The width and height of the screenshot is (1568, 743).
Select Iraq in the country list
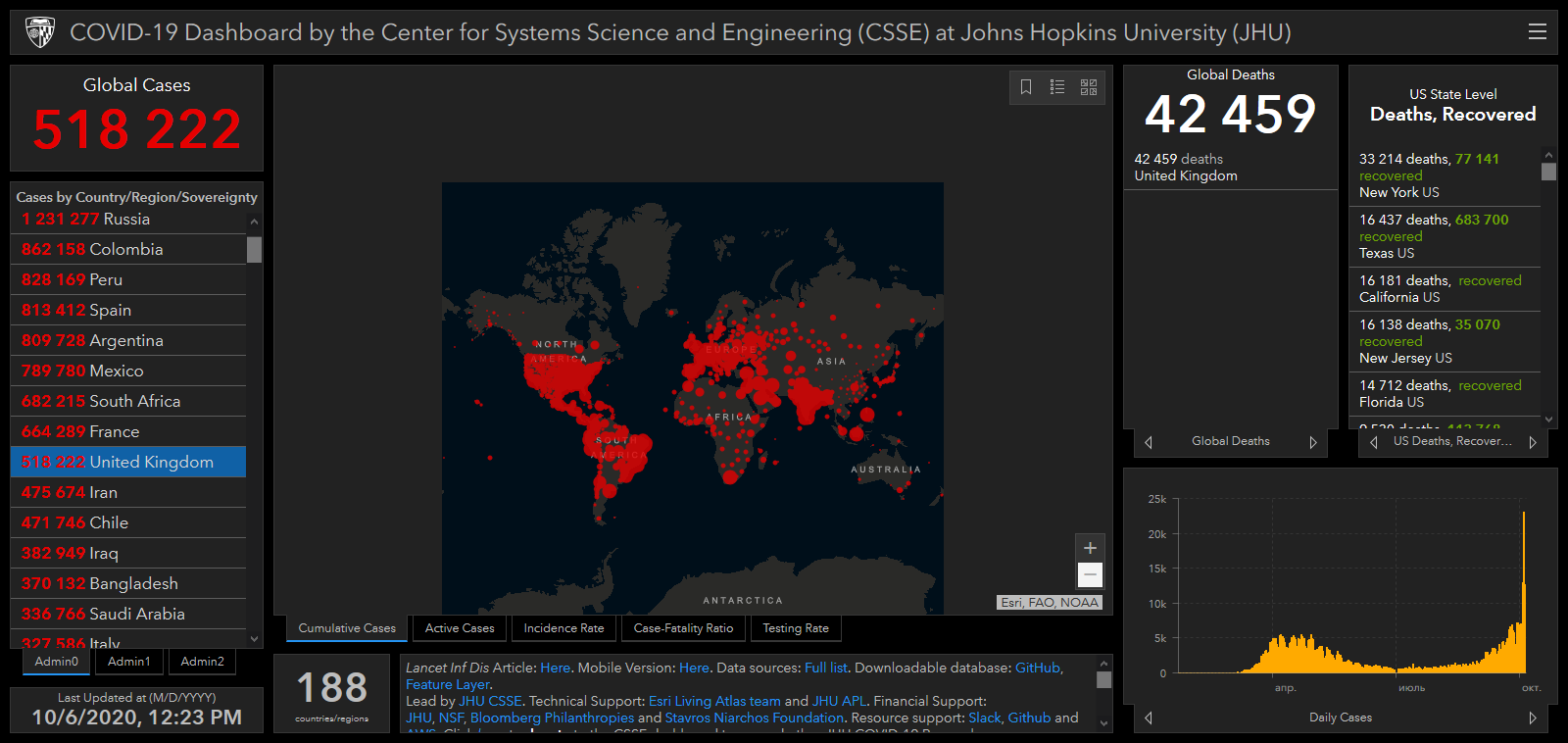[x=128, y=553]
